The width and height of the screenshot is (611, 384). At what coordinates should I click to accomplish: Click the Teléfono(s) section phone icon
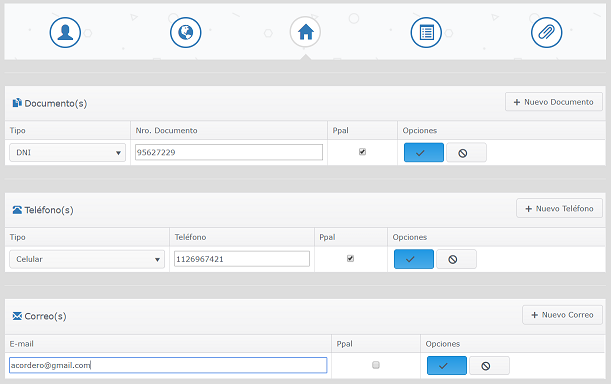pyautogui.click(x=17, y=210)
